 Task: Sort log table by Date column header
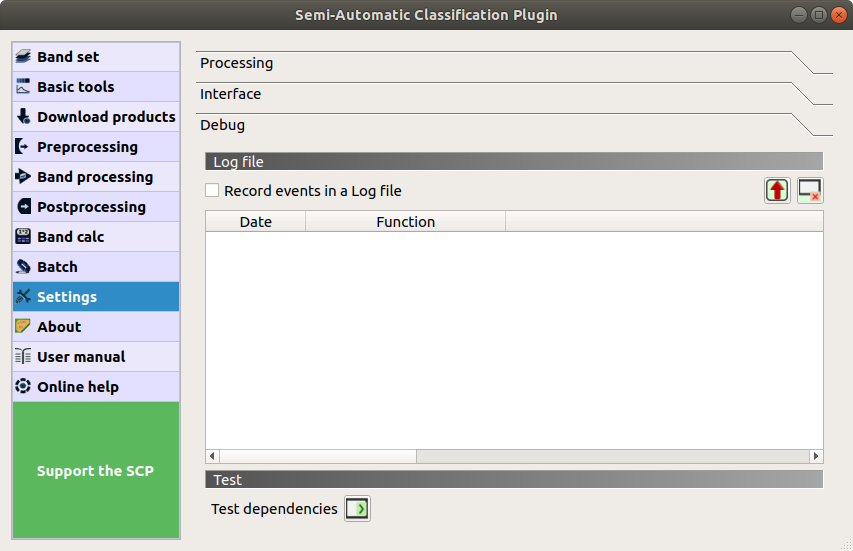[x=256, y=222]
